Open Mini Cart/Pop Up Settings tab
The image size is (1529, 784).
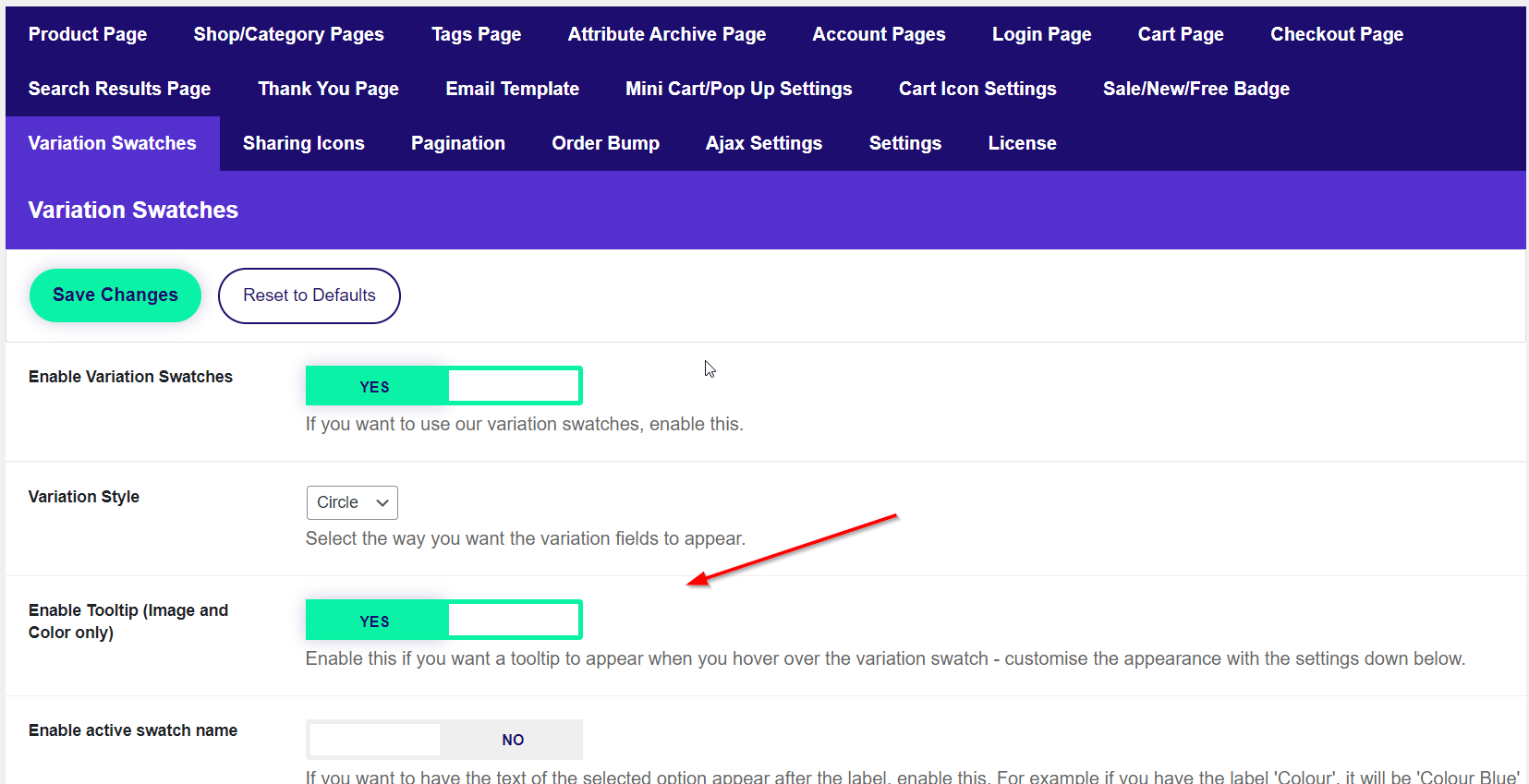coord(738,89)
